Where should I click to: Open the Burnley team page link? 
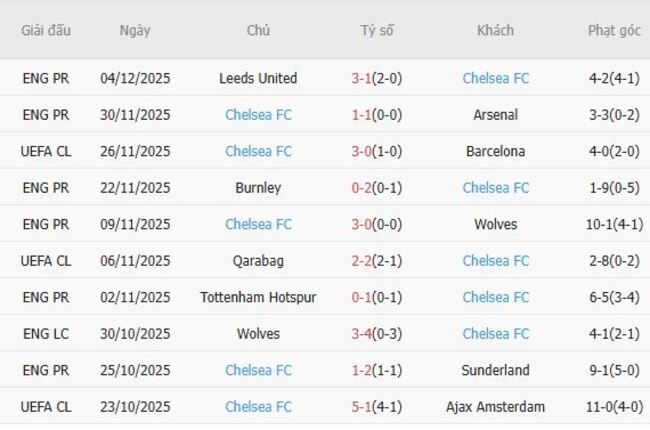pos(258,188)
